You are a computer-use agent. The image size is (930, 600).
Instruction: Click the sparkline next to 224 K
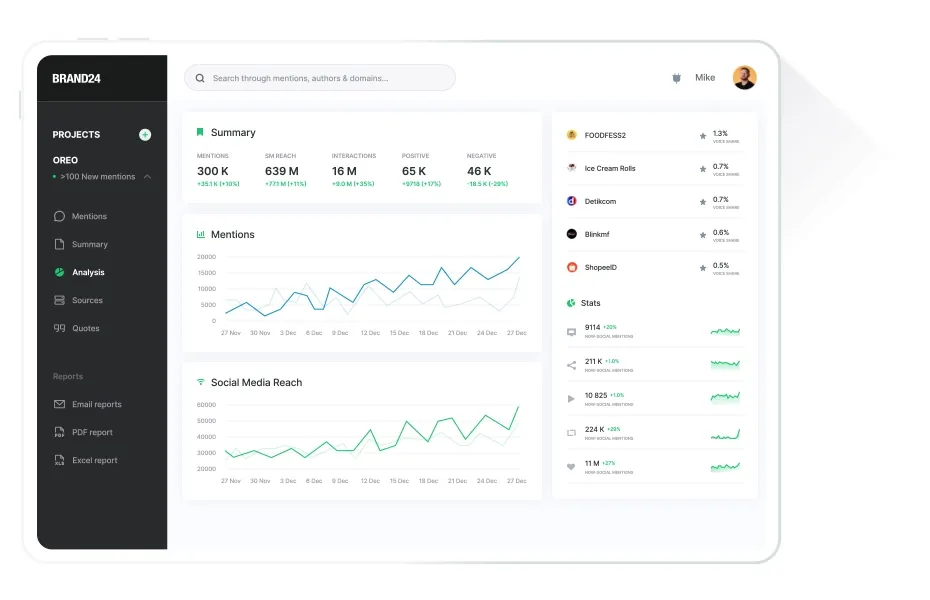pos(725,433)
